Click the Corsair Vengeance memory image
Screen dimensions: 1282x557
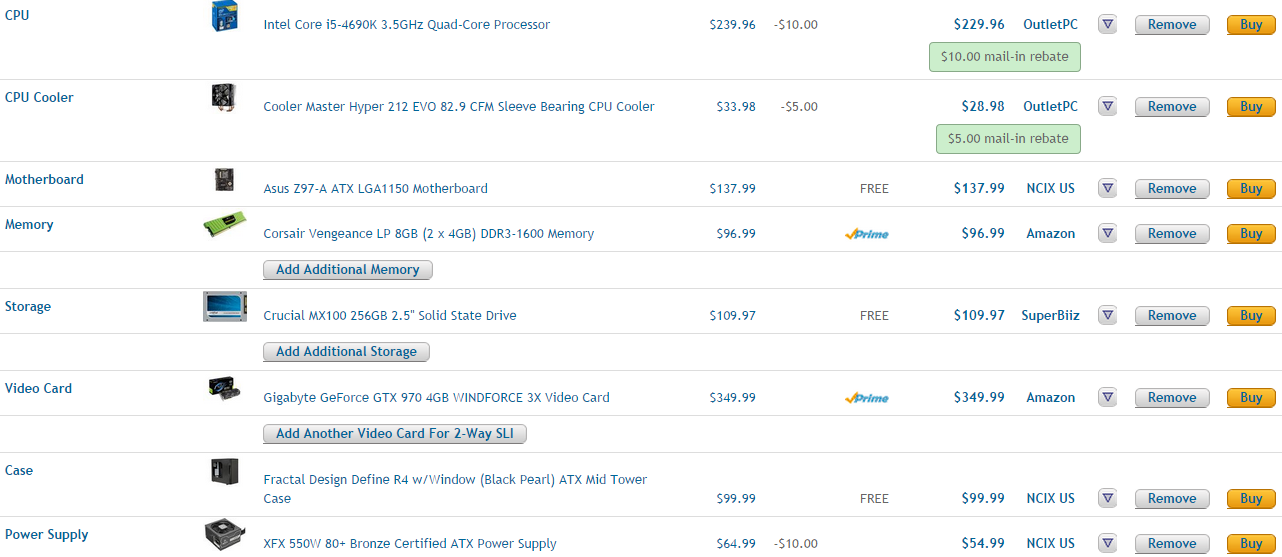224,225
